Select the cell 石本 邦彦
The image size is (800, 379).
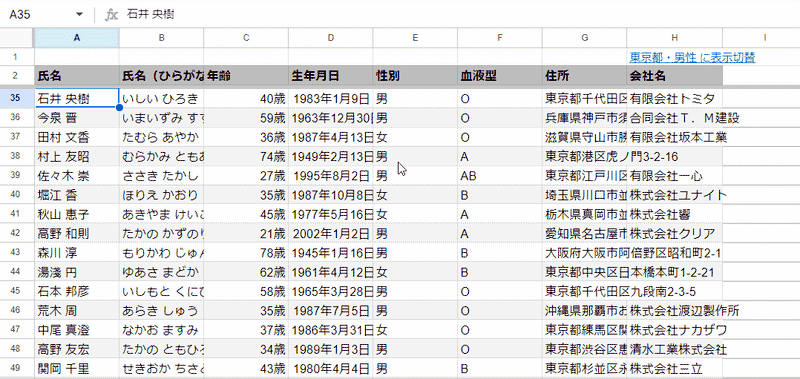click(77, 291)
